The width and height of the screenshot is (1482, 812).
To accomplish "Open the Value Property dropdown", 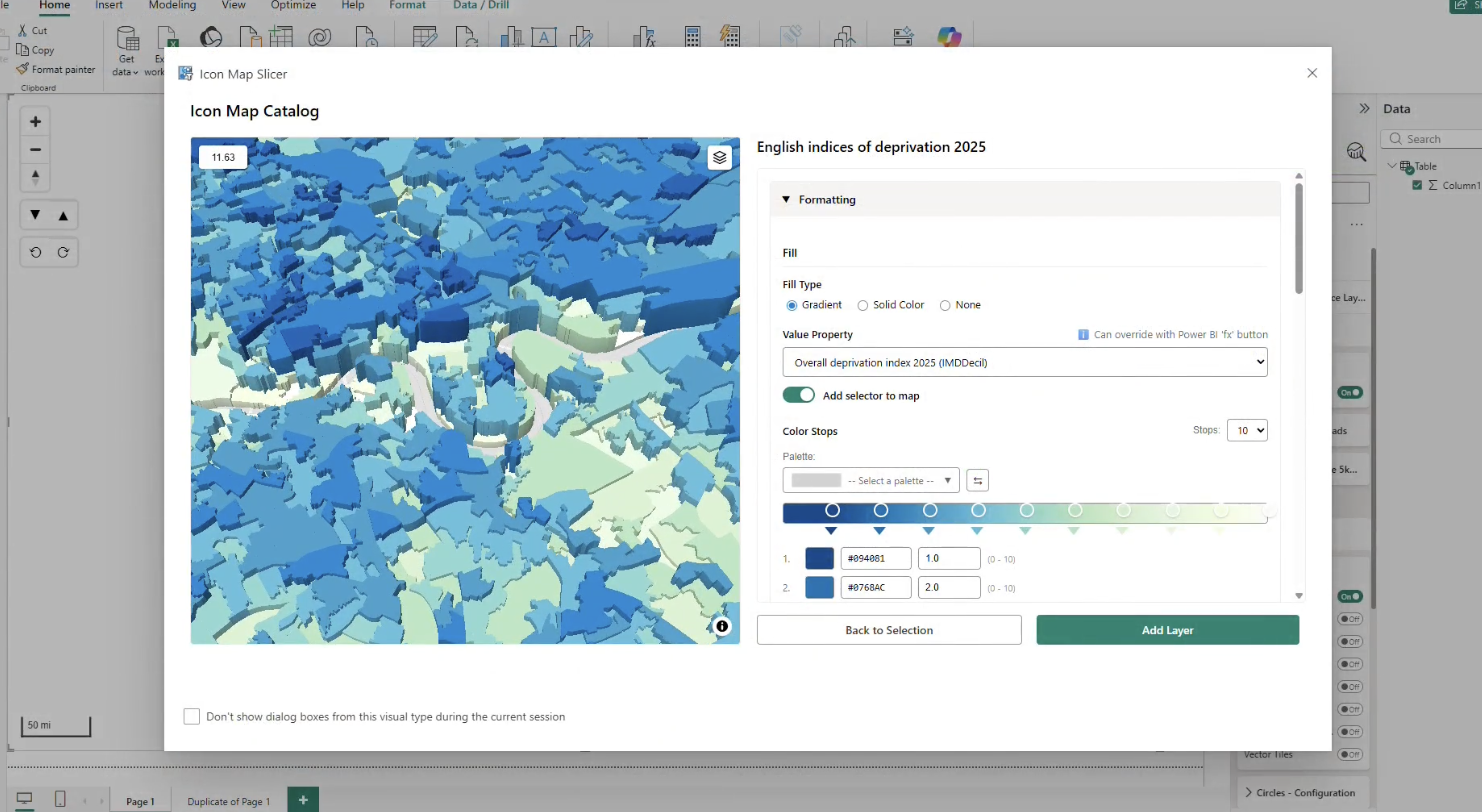I will tap(1024, 362).
